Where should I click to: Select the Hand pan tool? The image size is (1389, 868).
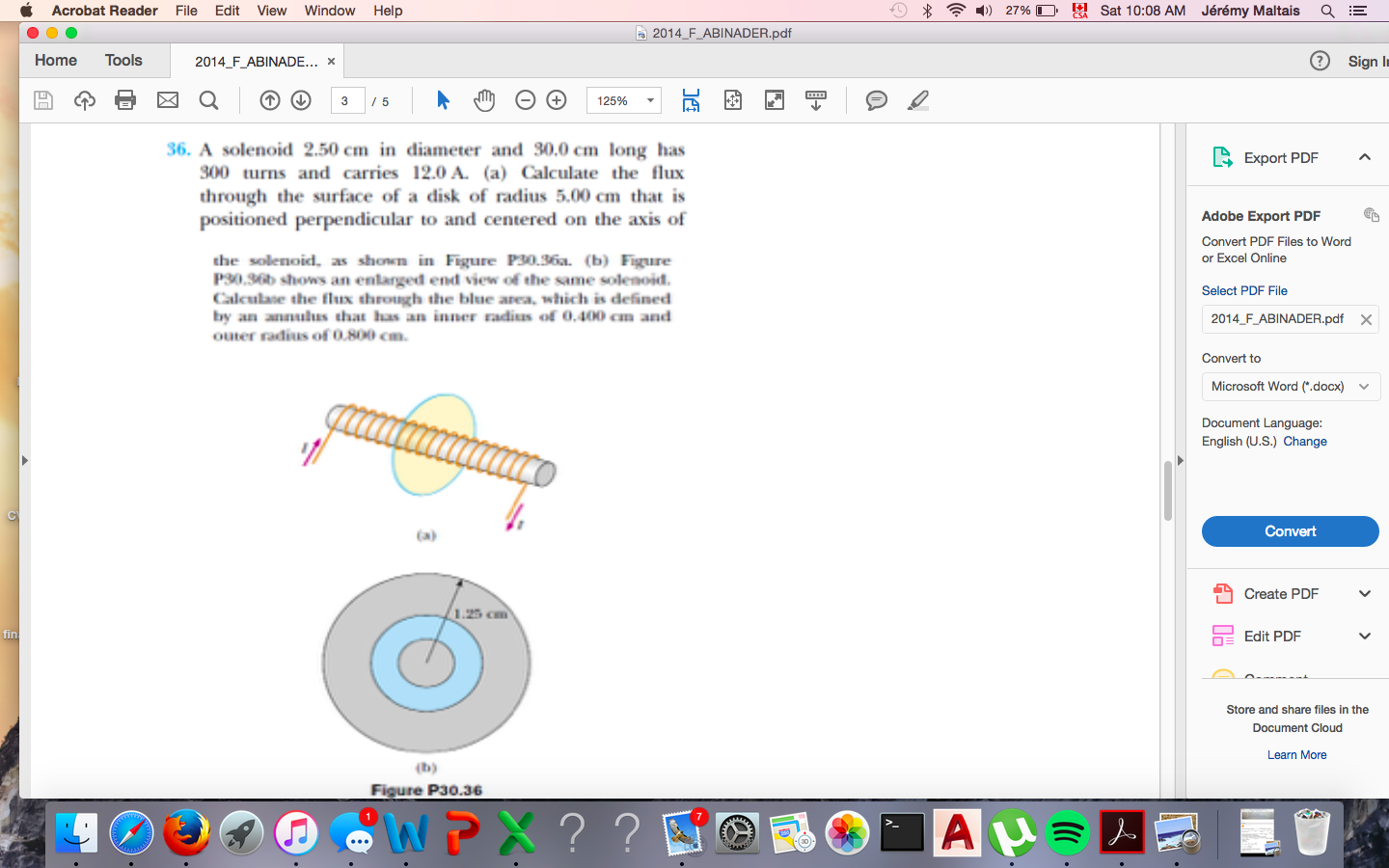point(484,100)
